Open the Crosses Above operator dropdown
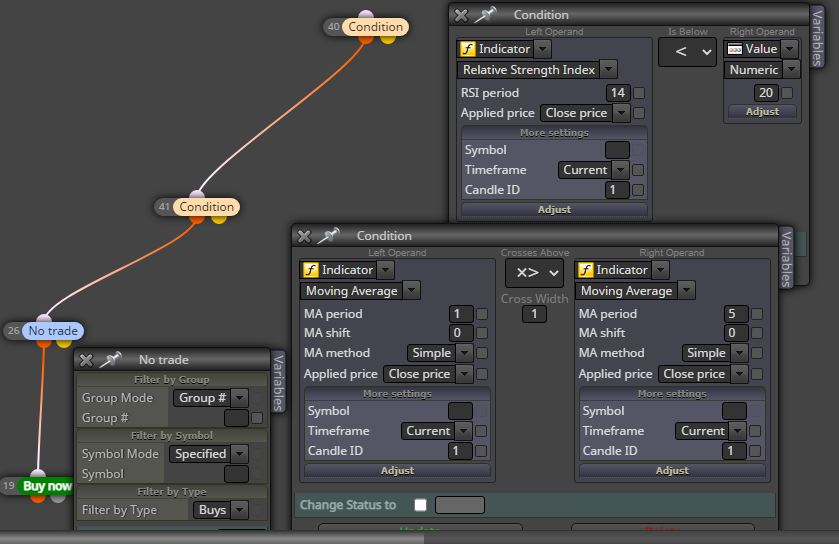The height and width of the screenshot is (544, 839). (x=534, y=273)
